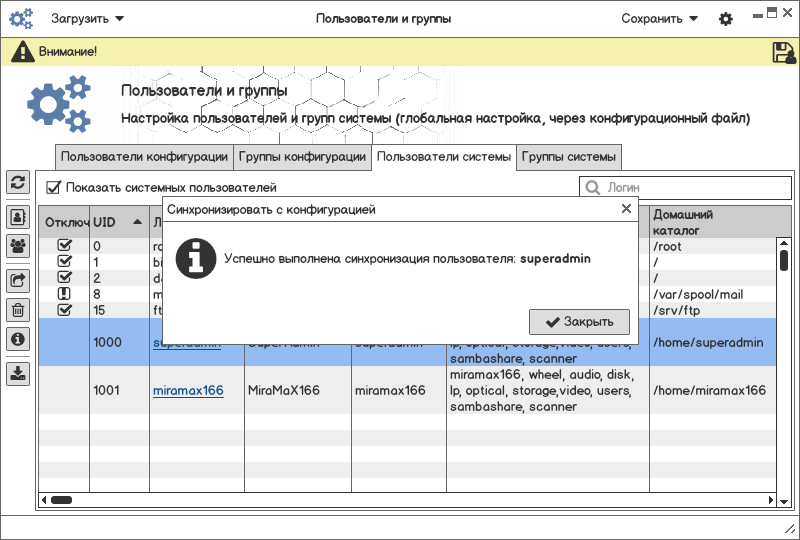Click the info circle sidebar icon
Image resolution: width=800 pixels, height=540 pixels.
click(x=18, y=339)
